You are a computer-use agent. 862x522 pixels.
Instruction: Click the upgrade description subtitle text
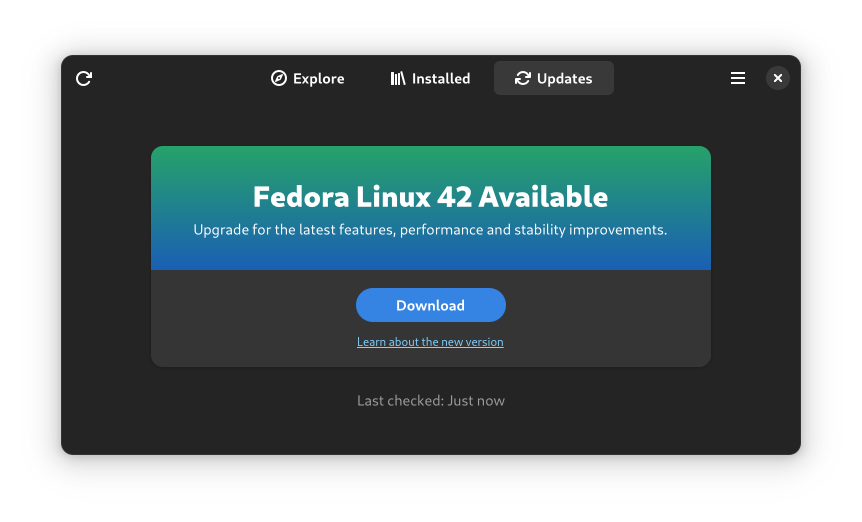pyautogui.click(x=430, y=230)
